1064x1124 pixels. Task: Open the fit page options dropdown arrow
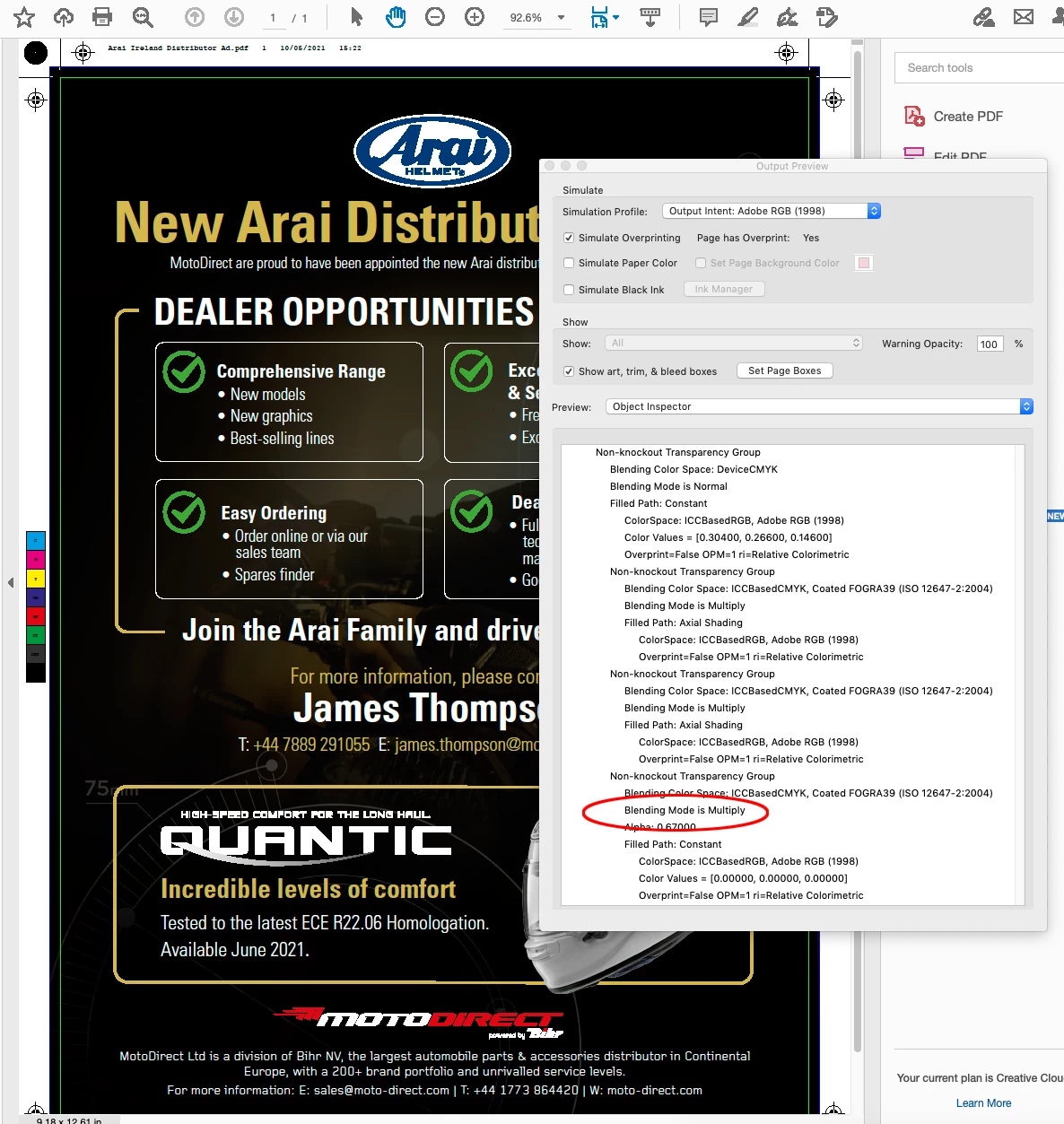[615, 18]
